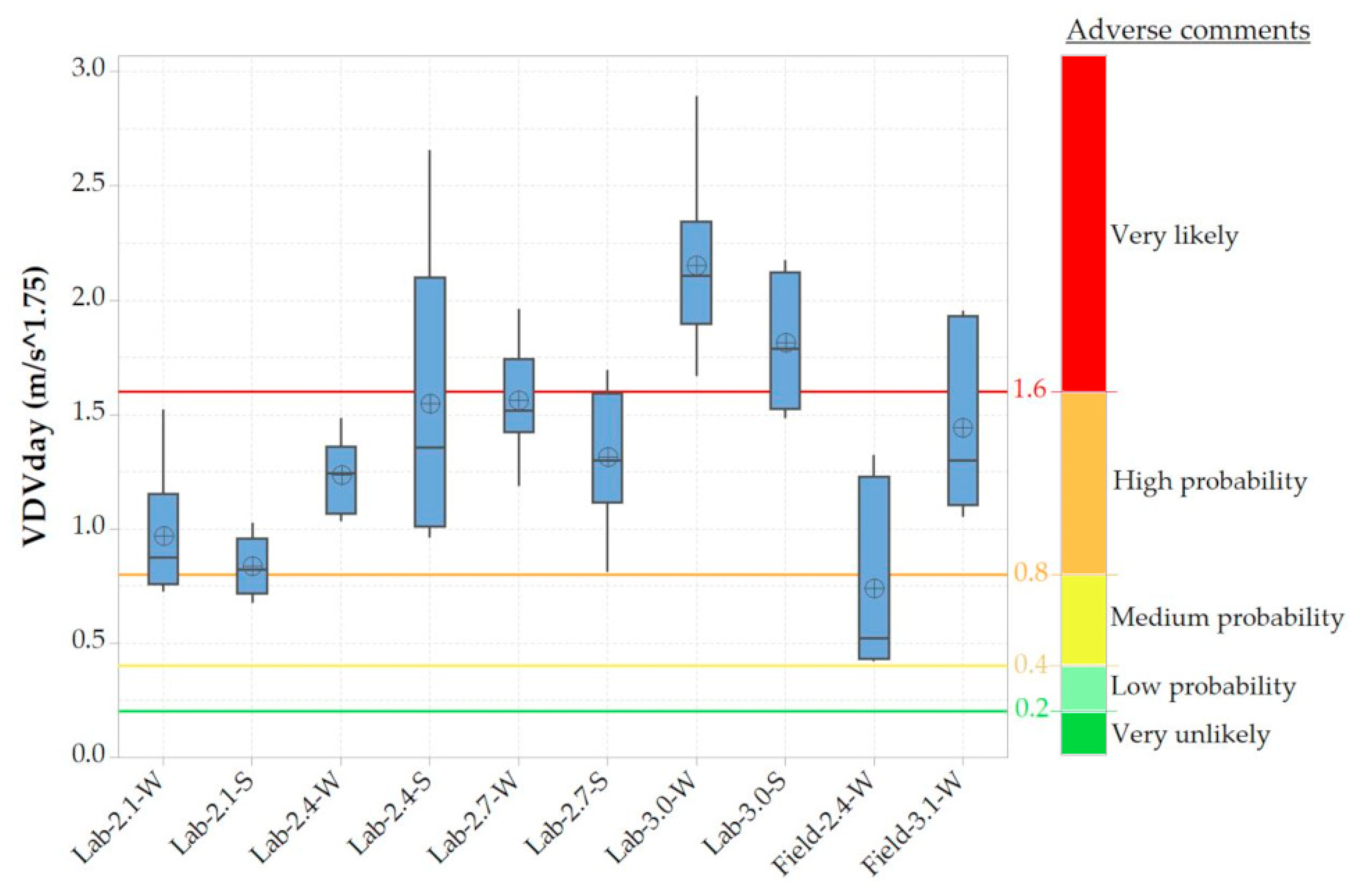Click the mean marker of Field-3.1-W box
The image size is (1360, 896).
pyautogui.click(x=963, y=428)
